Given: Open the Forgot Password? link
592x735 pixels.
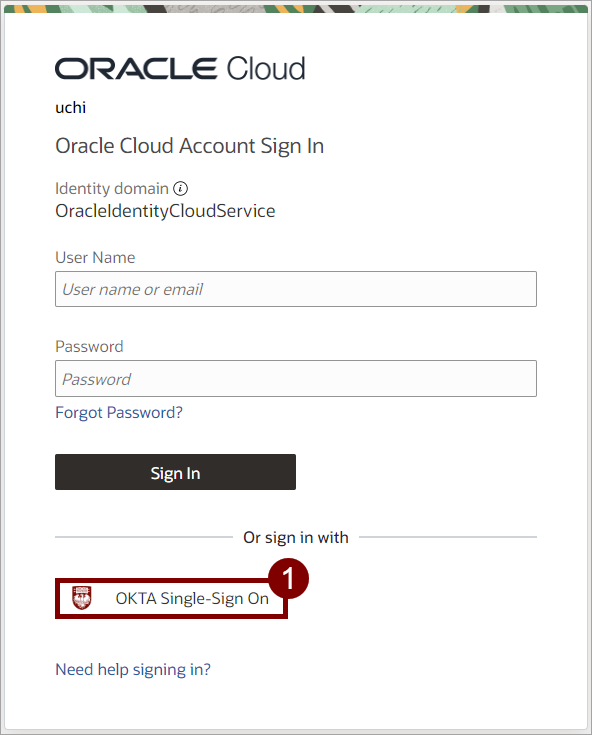Looking at the screenshot, I should [119, 412].
